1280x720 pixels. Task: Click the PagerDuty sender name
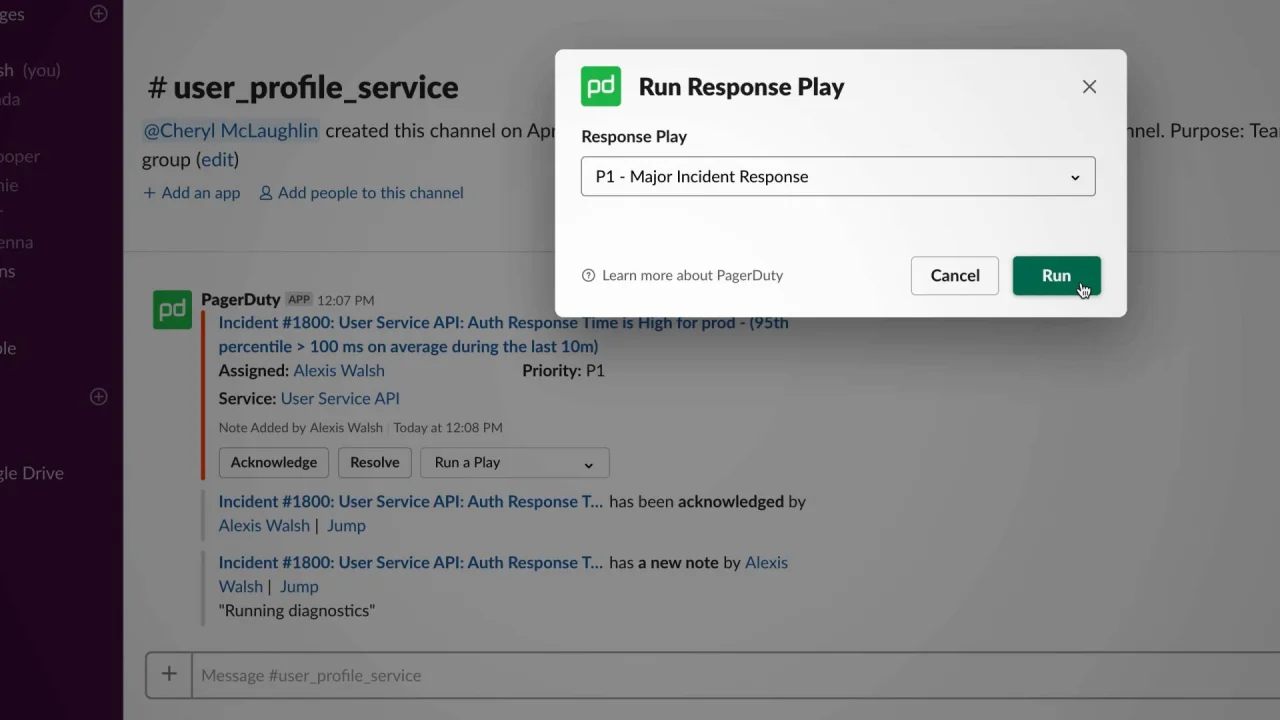(x=241, y=299)
